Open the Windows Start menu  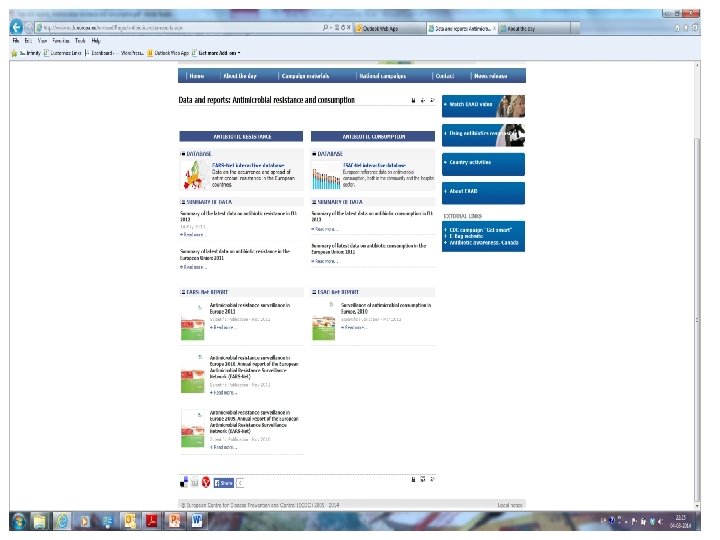(19, 521)
